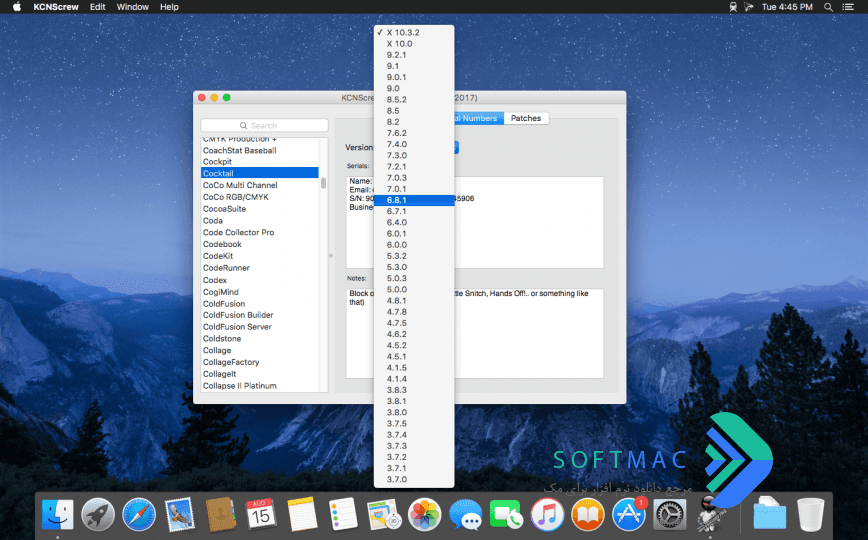Open the Launchpad rocket icon
Viewport: 868px width, 540px height.
98,515
